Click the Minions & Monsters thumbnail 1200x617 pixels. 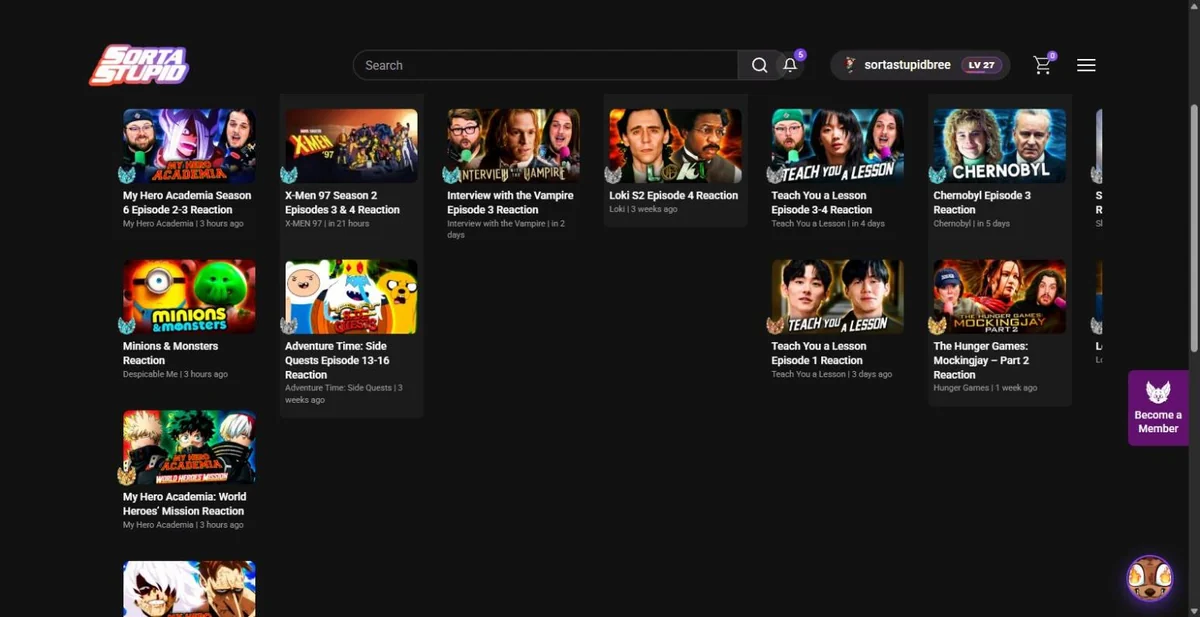click(x=189, y=296)
